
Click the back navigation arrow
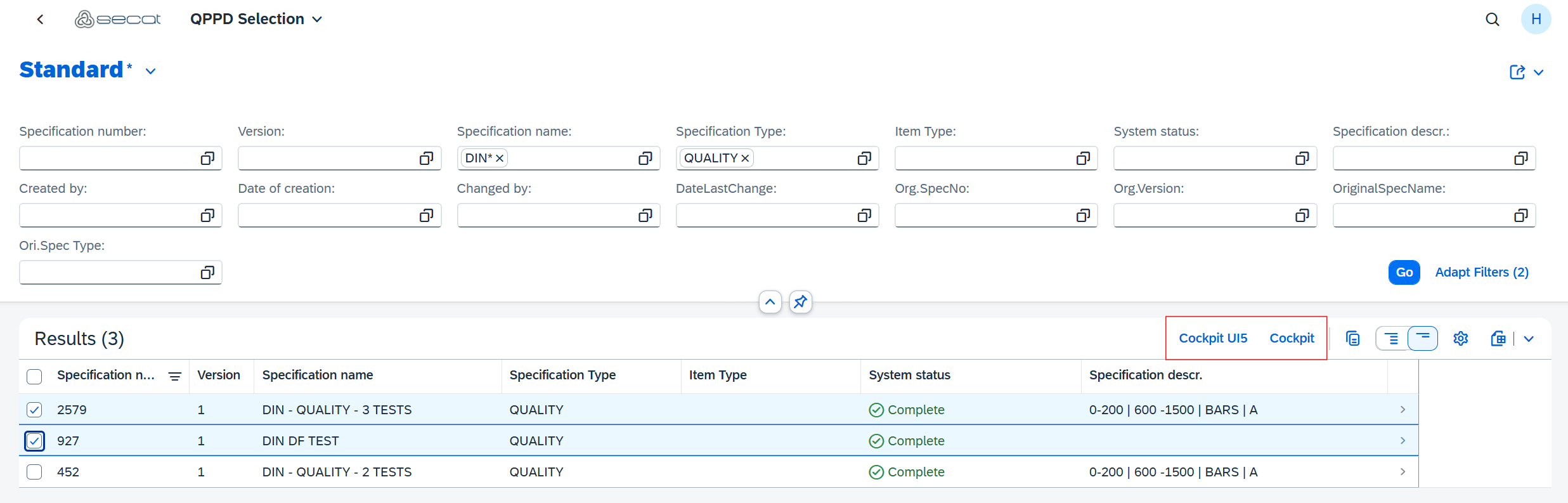point(40,20)
